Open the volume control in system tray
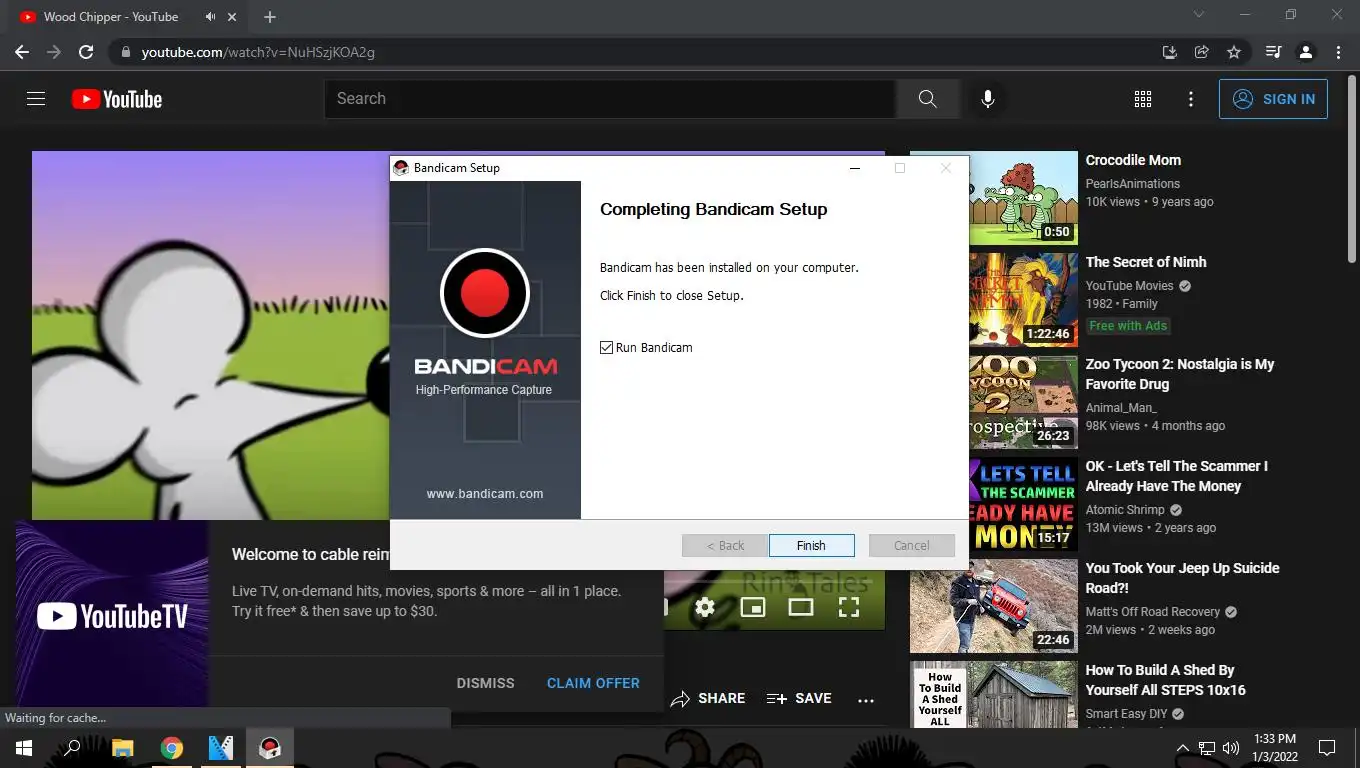The width and height of the screenshot is (1360, 768). 1231,748
